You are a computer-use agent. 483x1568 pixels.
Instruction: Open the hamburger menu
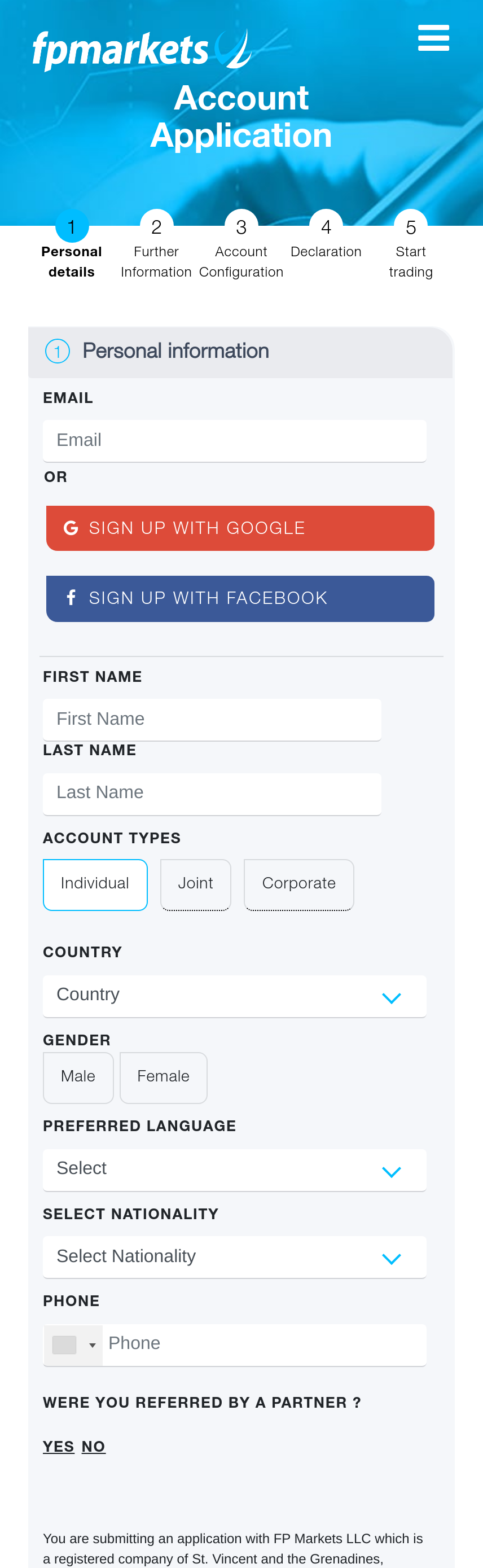coord(433,38)
